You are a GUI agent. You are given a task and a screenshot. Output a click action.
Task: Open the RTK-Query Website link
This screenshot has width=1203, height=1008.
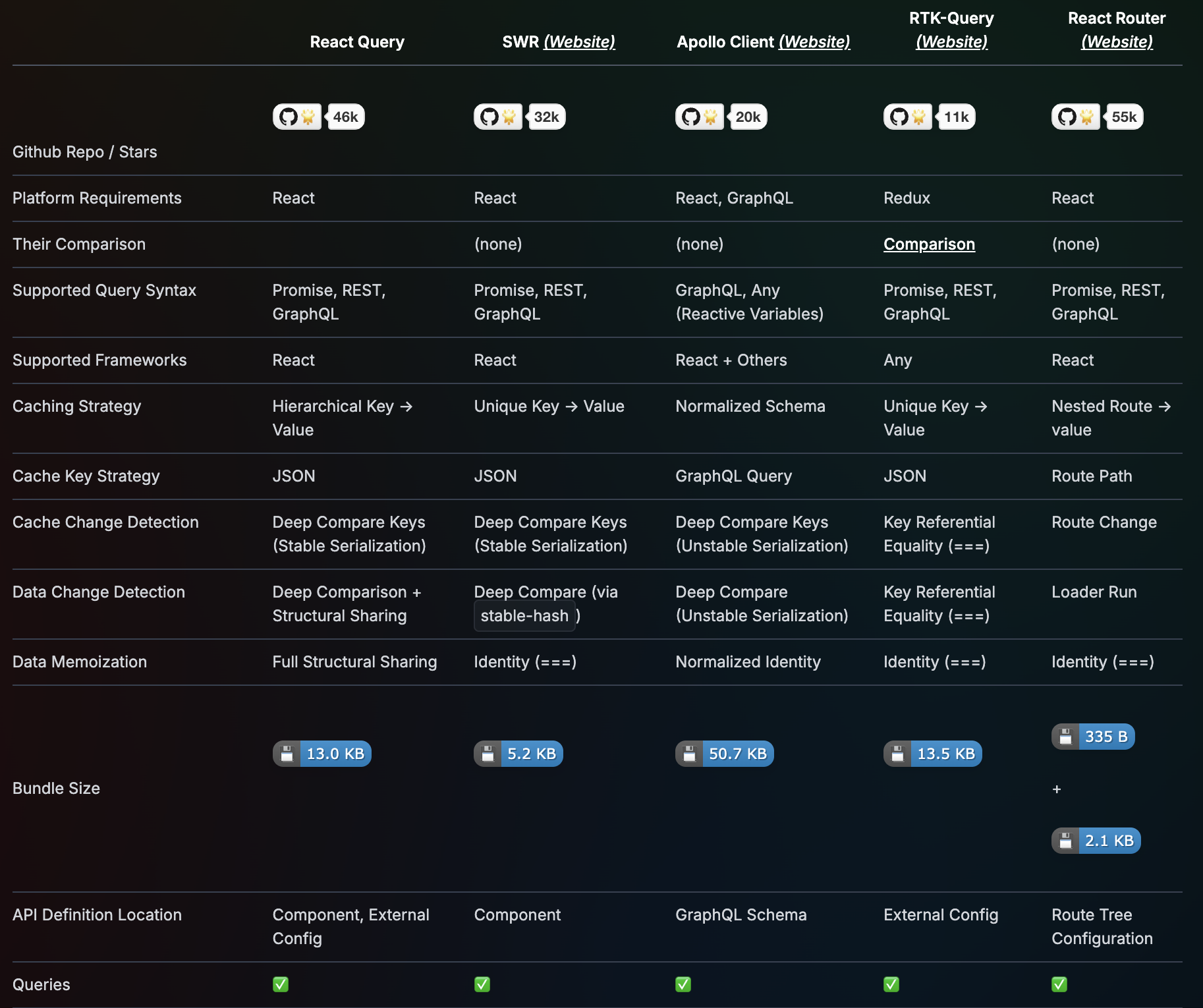pos(952,42)
